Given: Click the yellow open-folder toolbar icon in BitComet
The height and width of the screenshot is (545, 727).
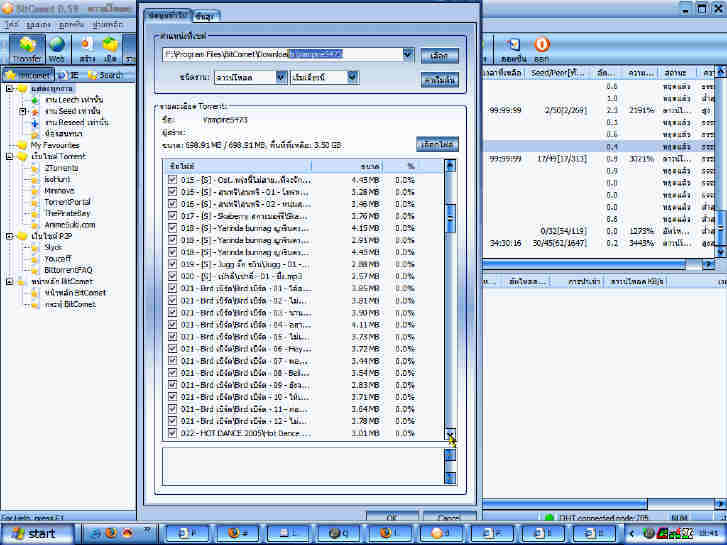Looking at the screenshot, I should tap(110, 49).
